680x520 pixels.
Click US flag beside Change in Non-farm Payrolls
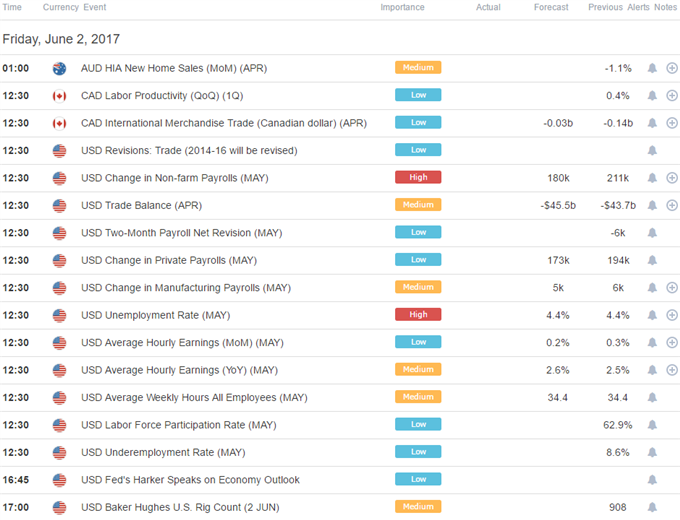pyautogui.click(x=59, y=178)
